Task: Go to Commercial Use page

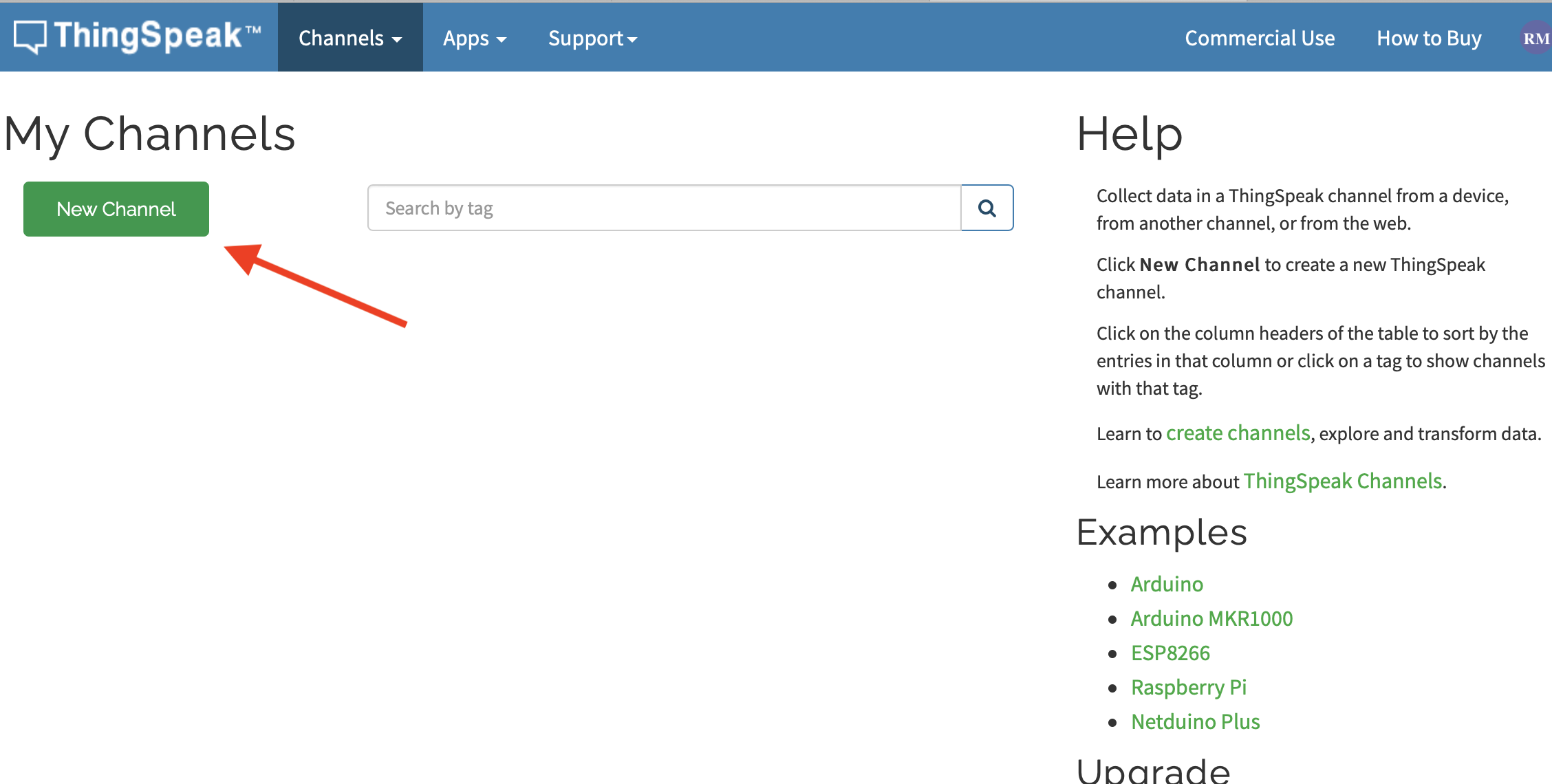Action: coord(1259,39)
